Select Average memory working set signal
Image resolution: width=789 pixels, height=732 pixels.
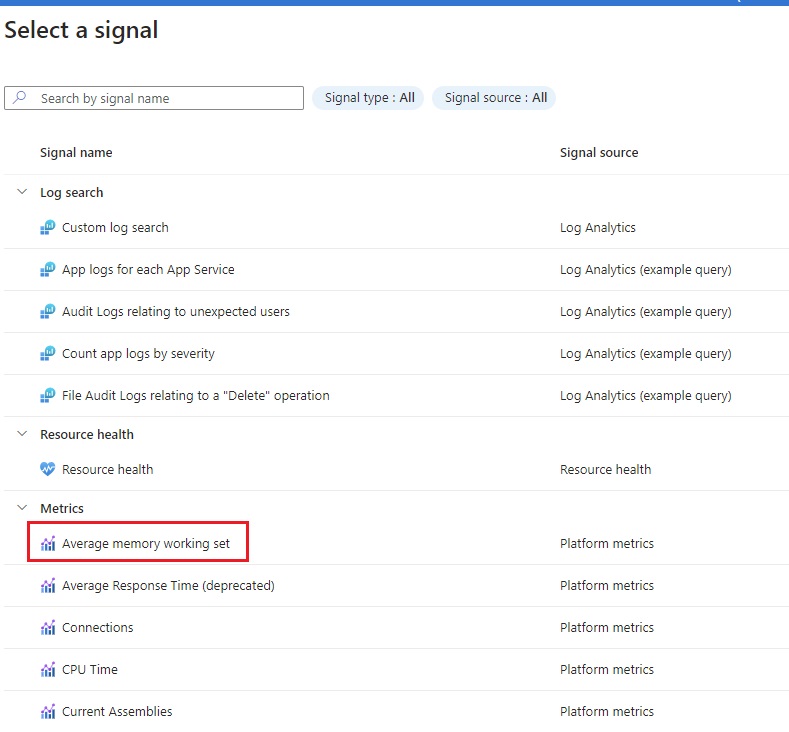(x=146, y=543)
